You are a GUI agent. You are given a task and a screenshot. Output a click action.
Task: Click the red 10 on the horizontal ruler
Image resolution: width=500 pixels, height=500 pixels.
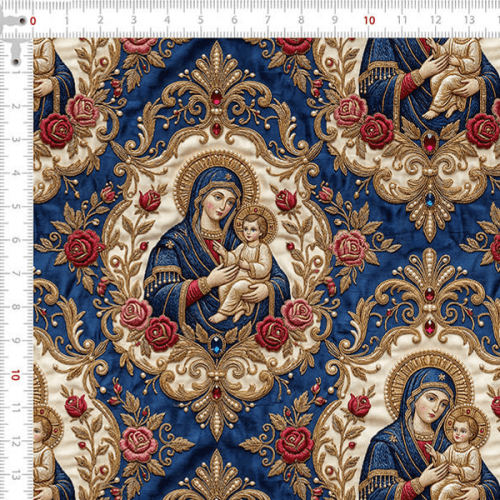tap(369, 20)
